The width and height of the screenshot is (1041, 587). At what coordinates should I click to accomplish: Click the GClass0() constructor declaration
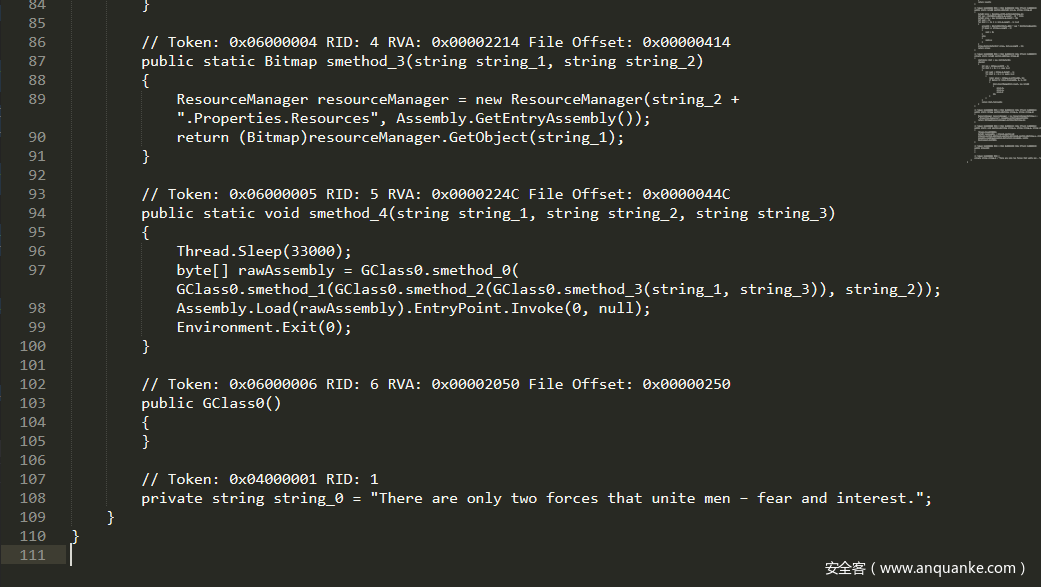coord(211,403)
